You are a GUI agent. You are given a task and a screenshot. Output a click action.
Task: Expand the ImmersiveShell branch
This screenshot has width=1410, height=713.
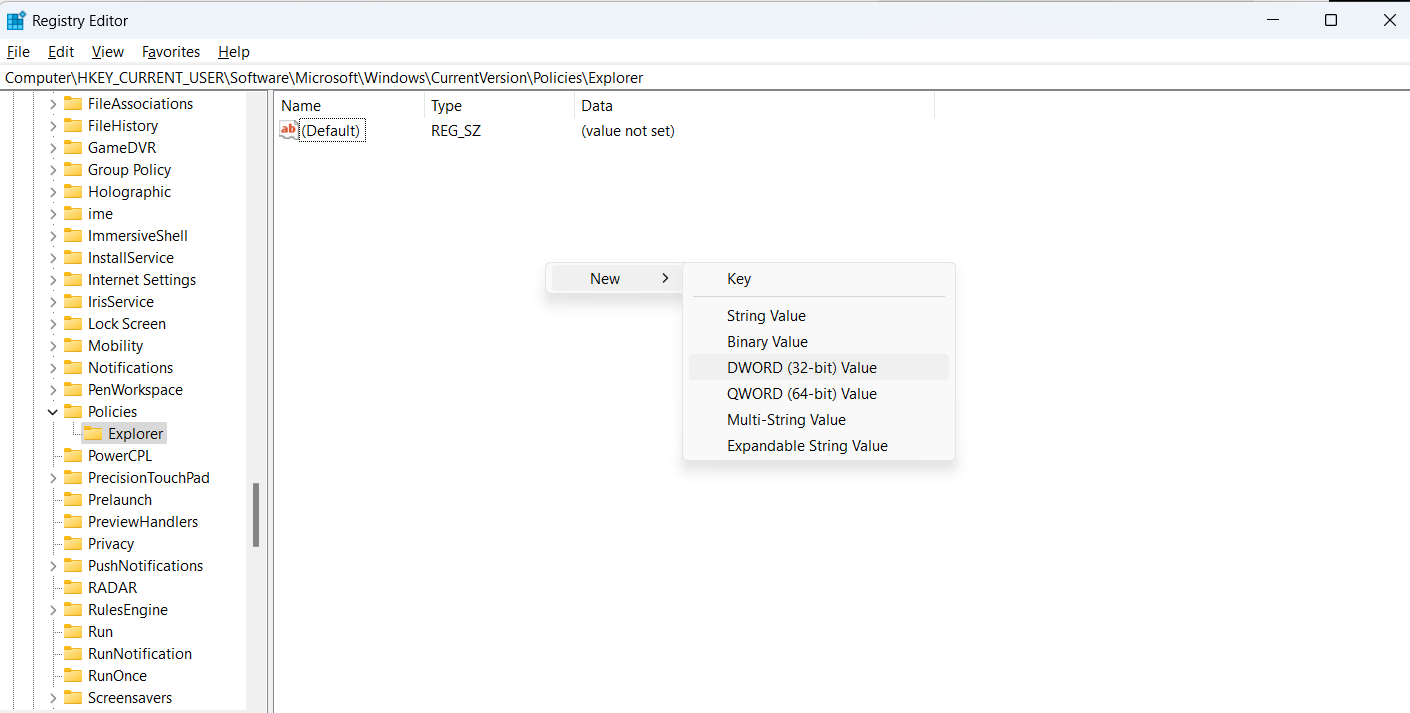click(x=52, y=235)
